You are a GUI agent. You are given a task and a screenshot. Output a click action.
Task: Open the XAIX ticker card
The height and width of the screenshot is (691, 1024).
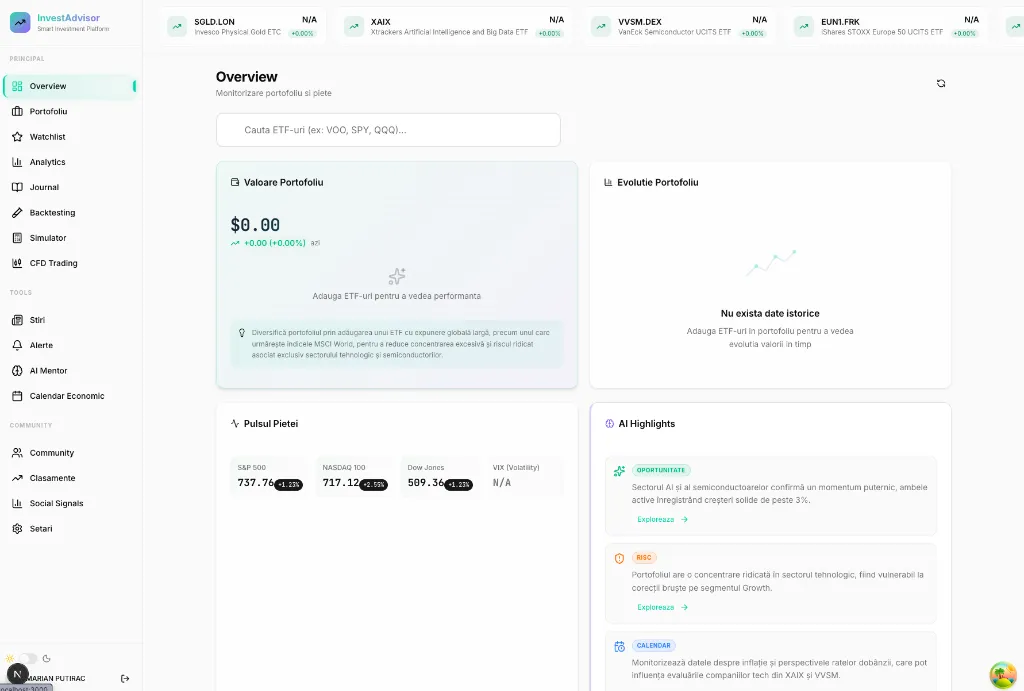tap(455, 26)
